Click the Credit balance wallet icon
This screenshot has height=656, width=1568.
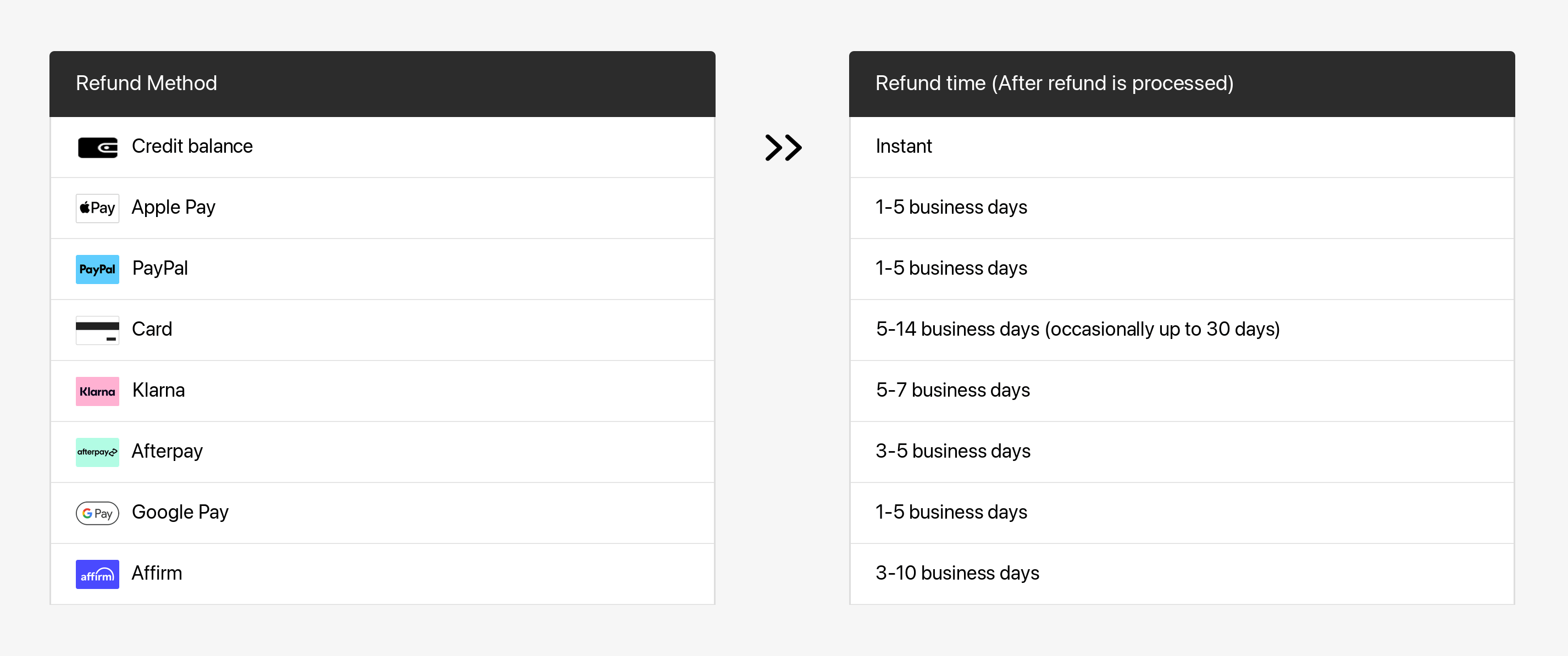(97, 147)
